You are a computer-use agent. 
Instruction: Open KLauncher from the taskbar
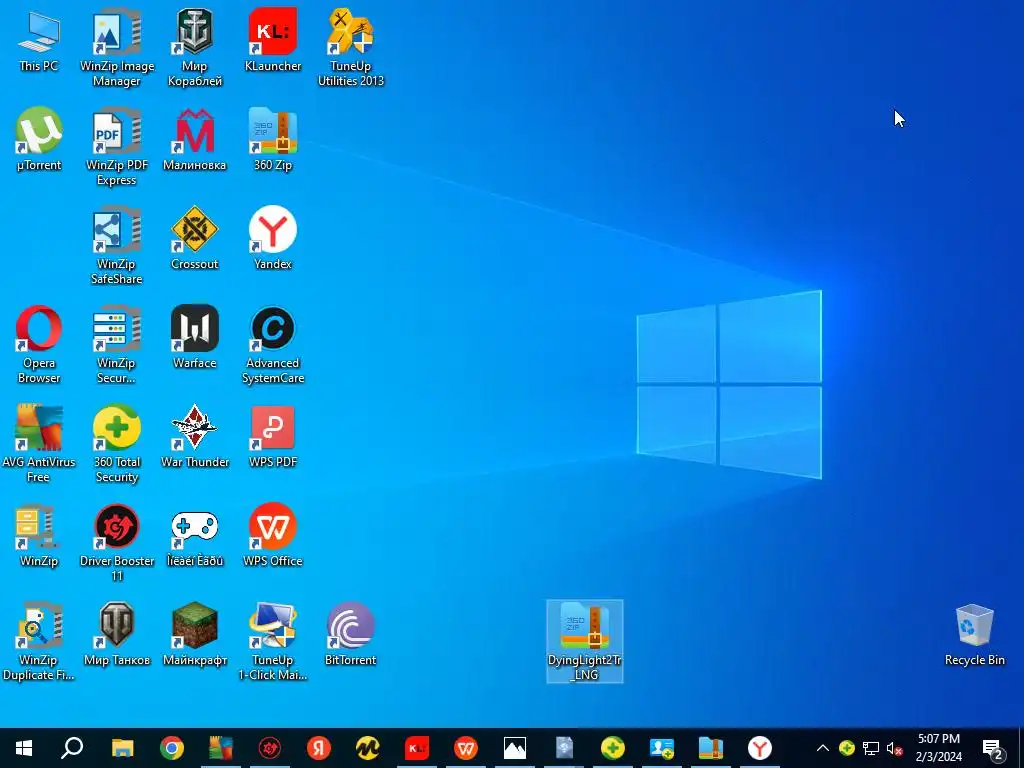click(x=417, y=748)
